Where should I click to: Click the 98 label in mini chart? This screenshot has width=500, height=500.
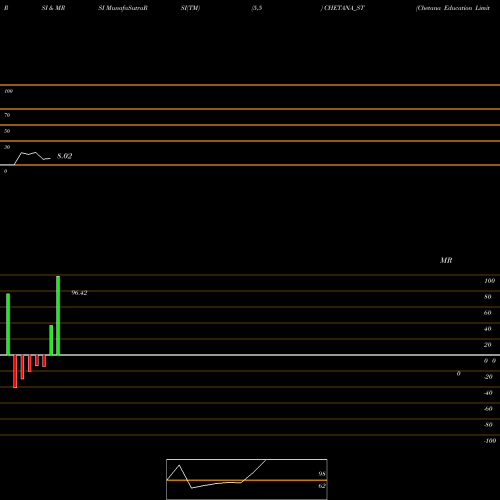(322, 474)
